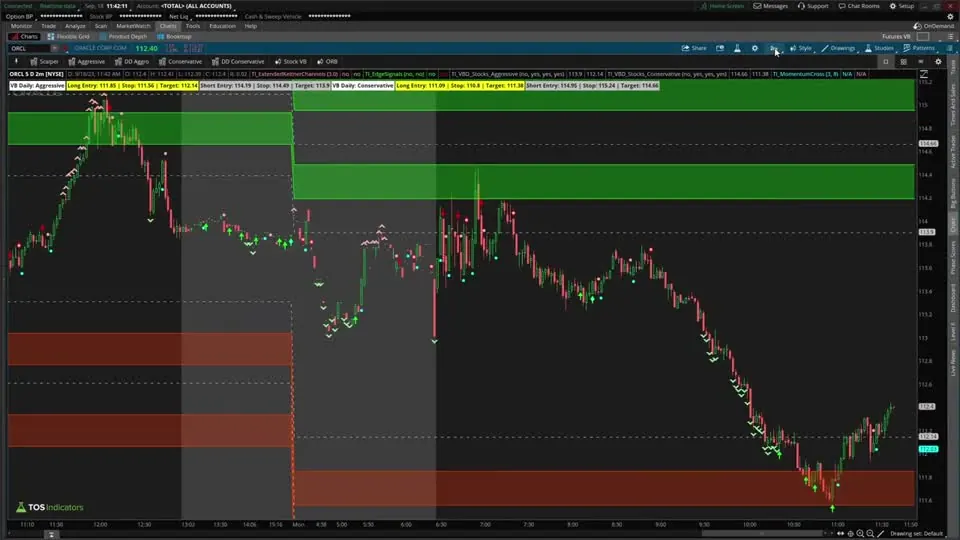Open the Tools main tab
960x540 pixels.
coord(192,26)
